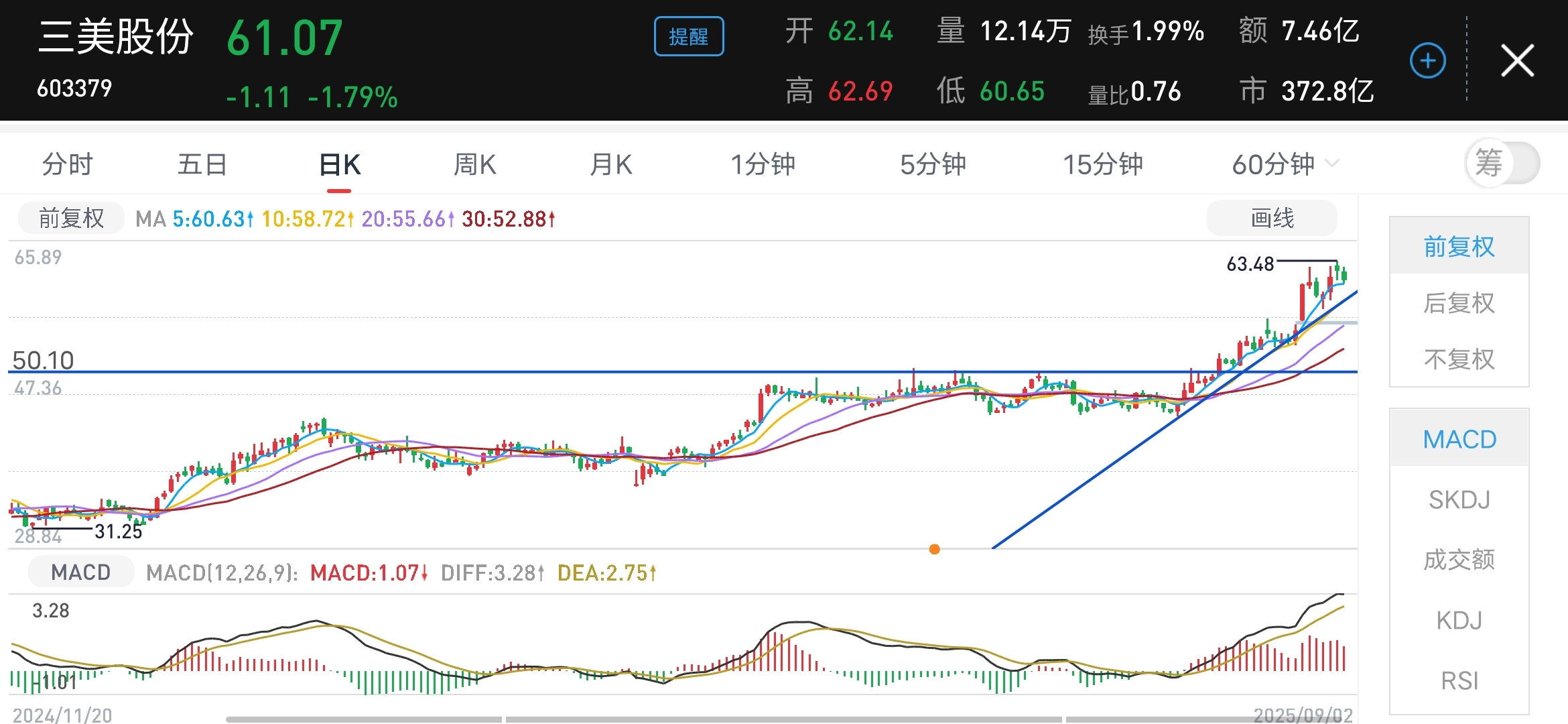Open the 周K weekly chart tab
Screen dimensions: 1568x724
[x=474, y=164]
